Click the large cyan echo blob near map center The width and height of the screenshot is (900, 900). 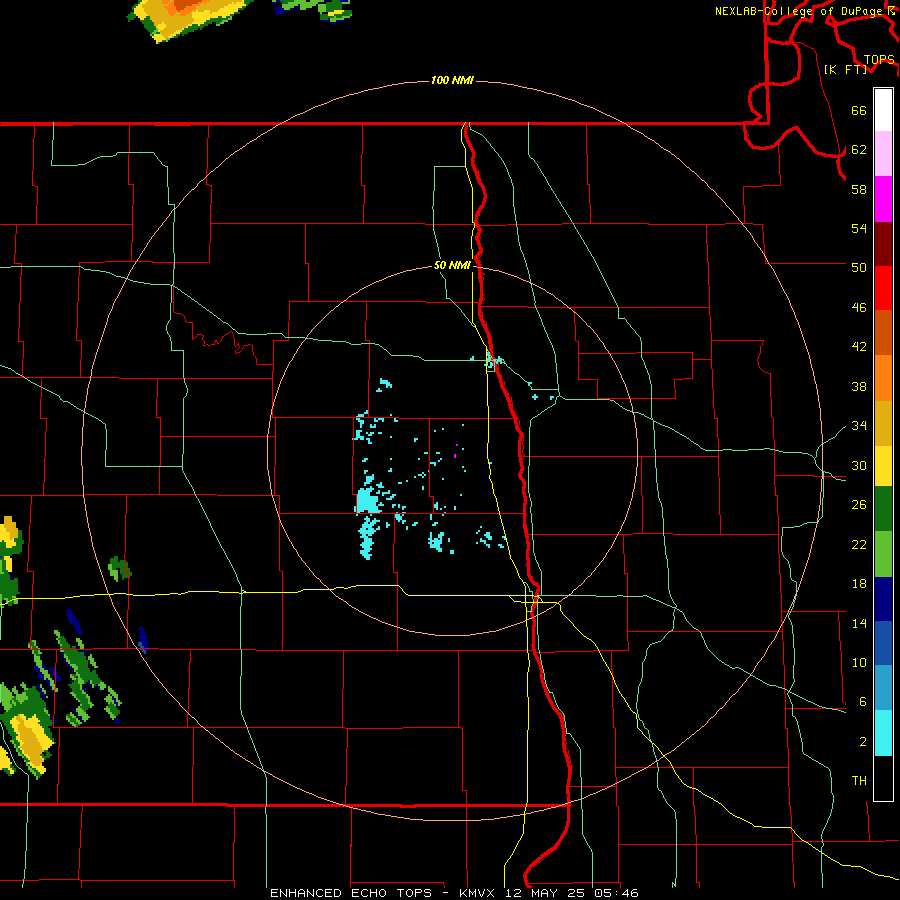[368, 501]
